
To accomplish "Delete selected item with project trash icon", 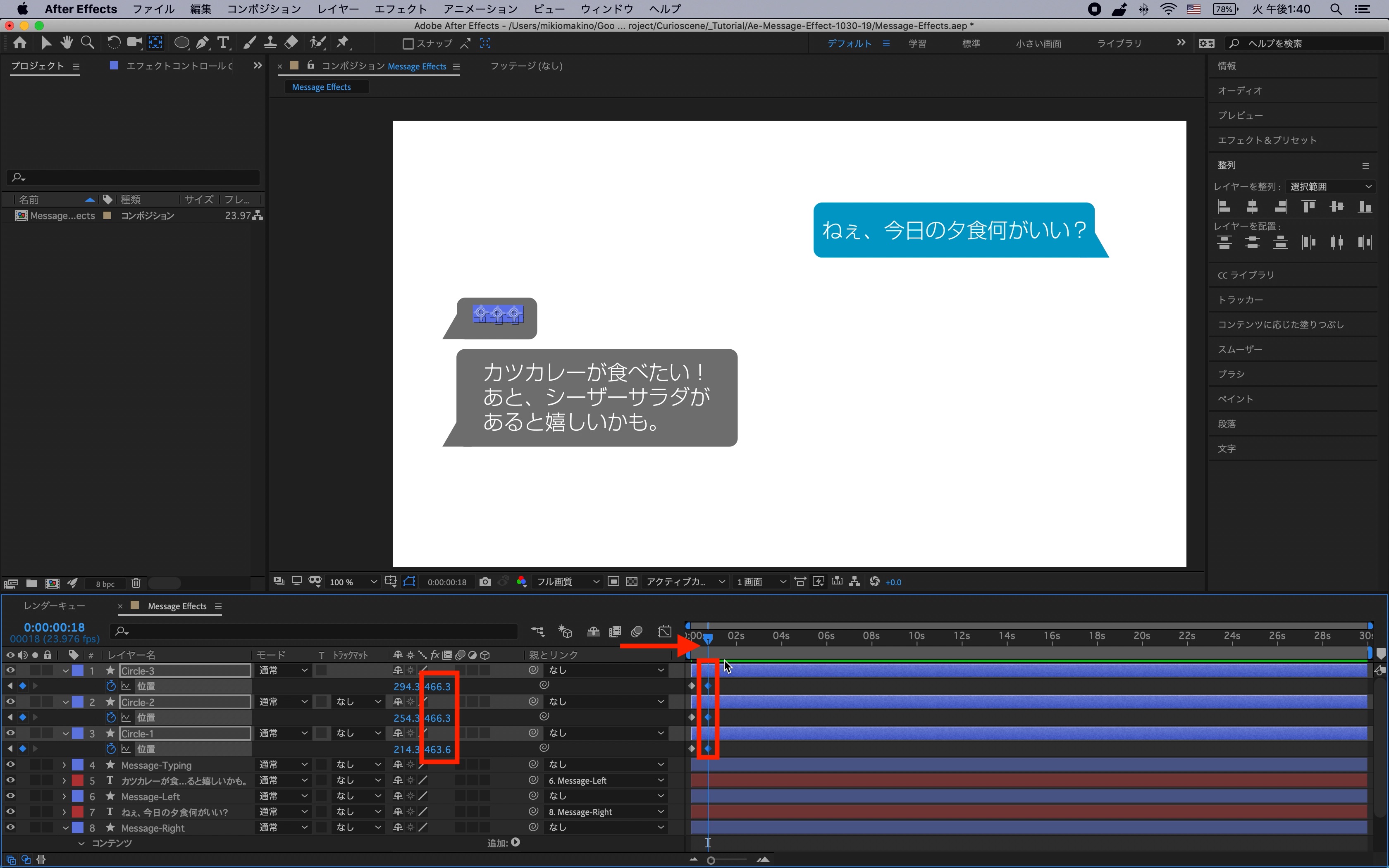I will click(136, 583).
